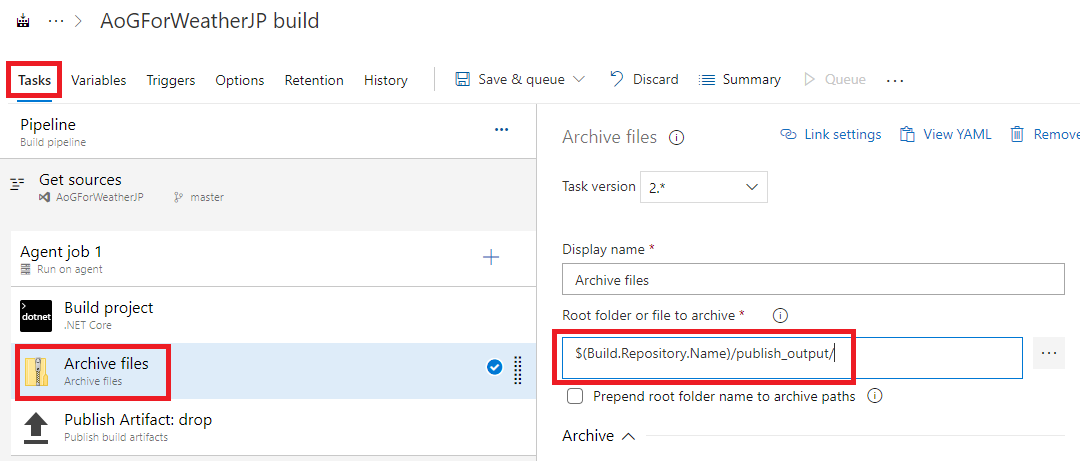Screen dimensions: 1080x461
Task: Open the Triggers tab
Action: pyautogui.click(x=171, y=80)
